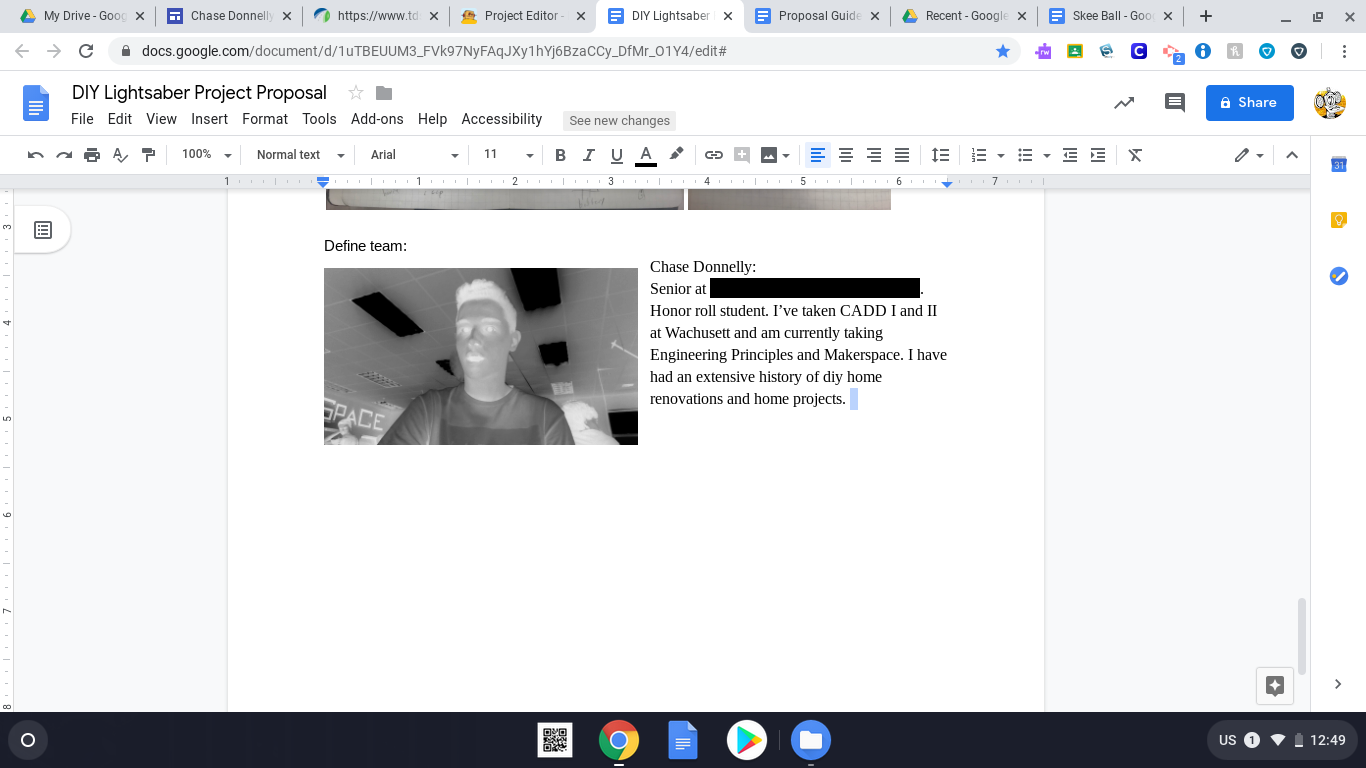The height and width of the screenshot is (768, 1366).
Task: Move document using the folder icon
Action: [384, 93]
